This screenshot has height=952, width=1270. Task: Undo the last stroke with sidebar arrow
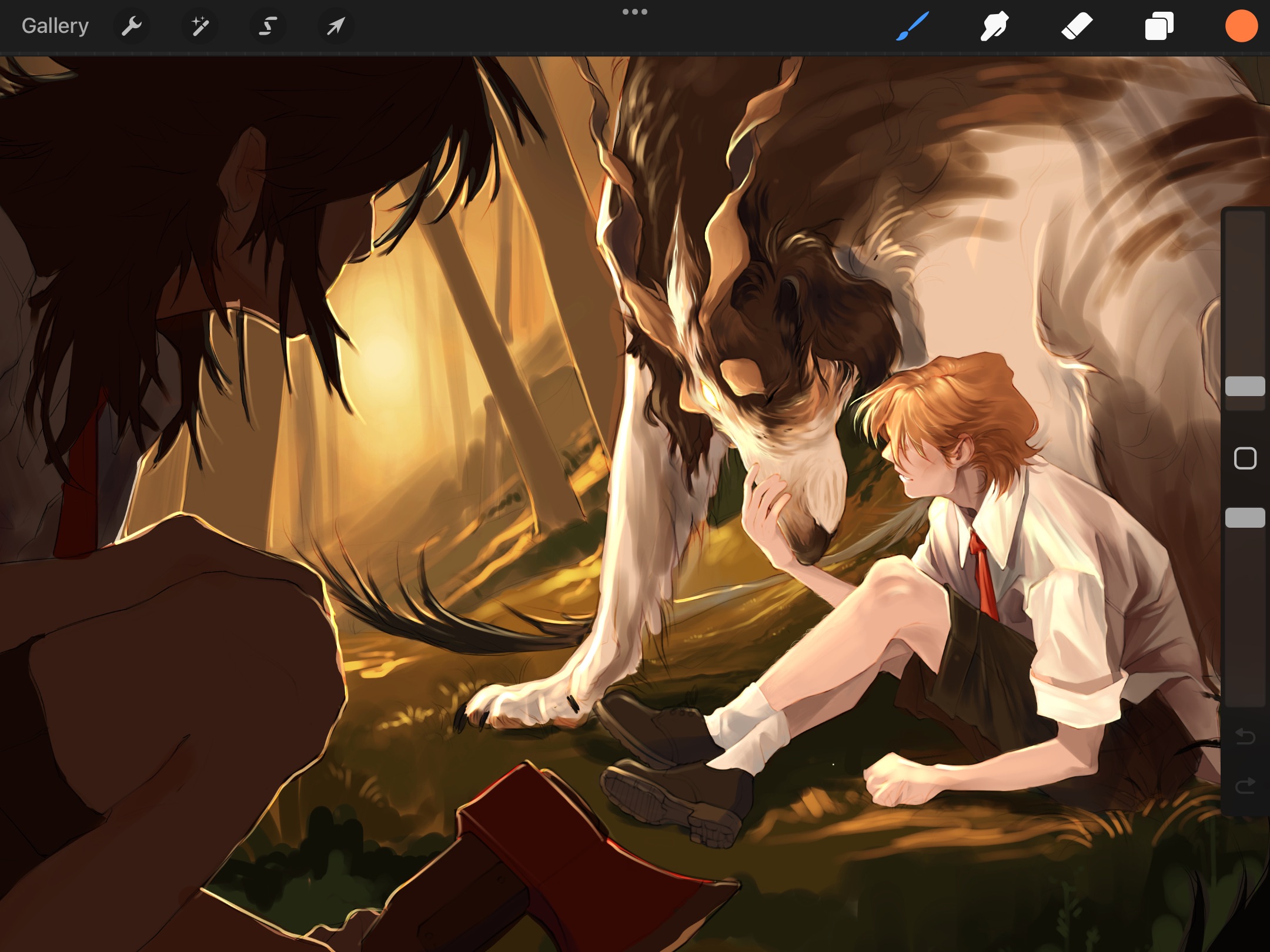pos(1245,736)
